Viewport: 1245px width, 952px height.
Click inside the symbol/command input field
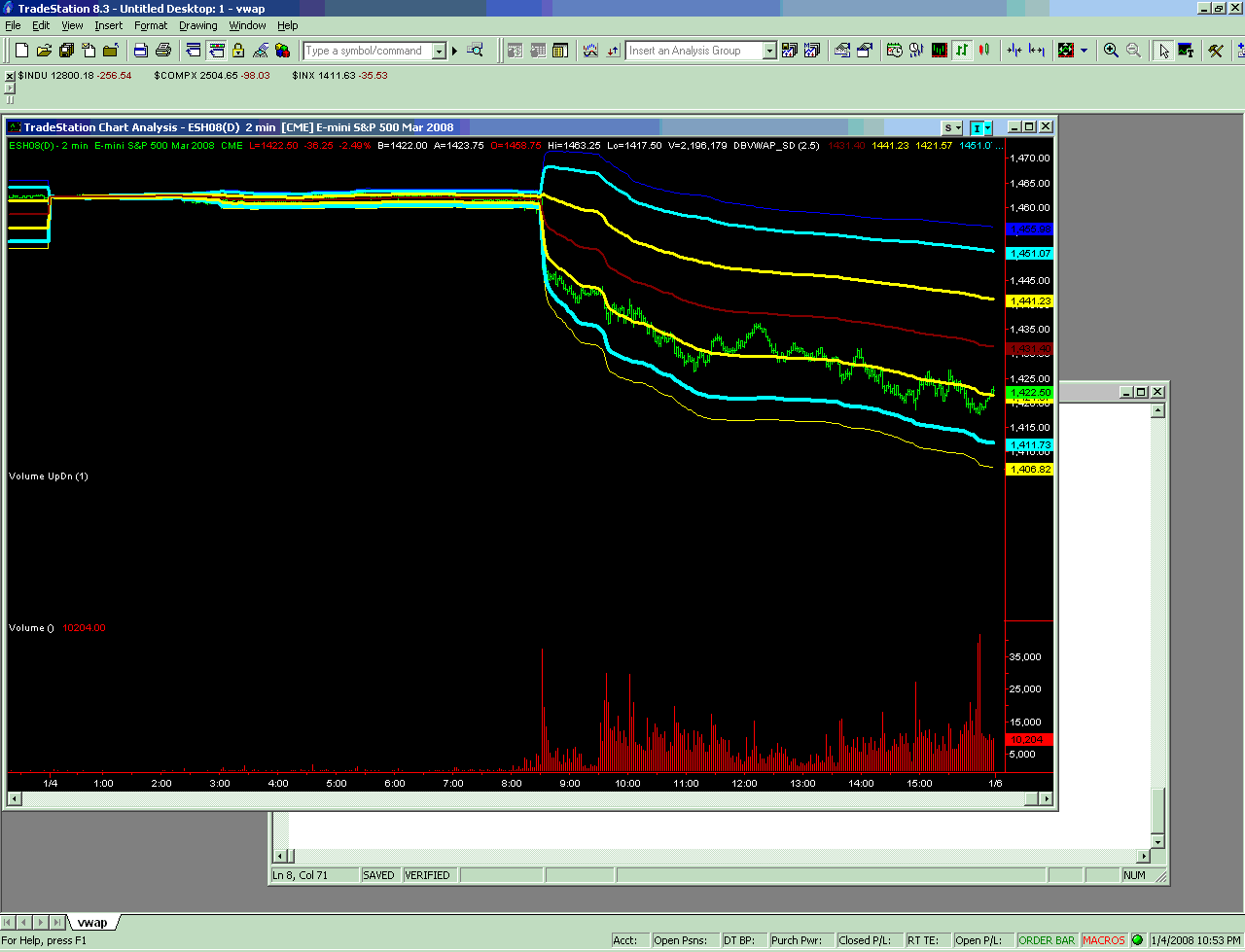(x=368, y=51)
